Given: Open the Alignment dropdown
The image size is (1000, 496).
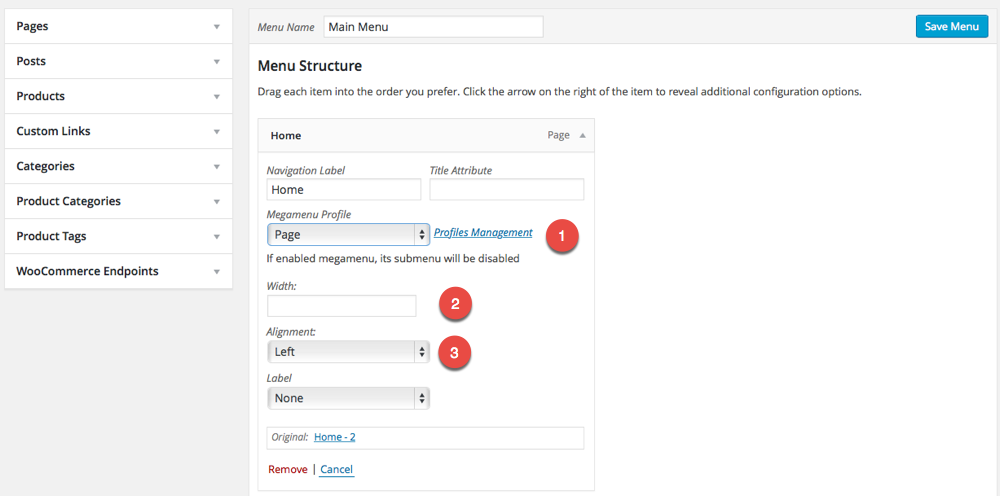Looking at the screenshot, I should pyautogui.click(x=348, y=352).
